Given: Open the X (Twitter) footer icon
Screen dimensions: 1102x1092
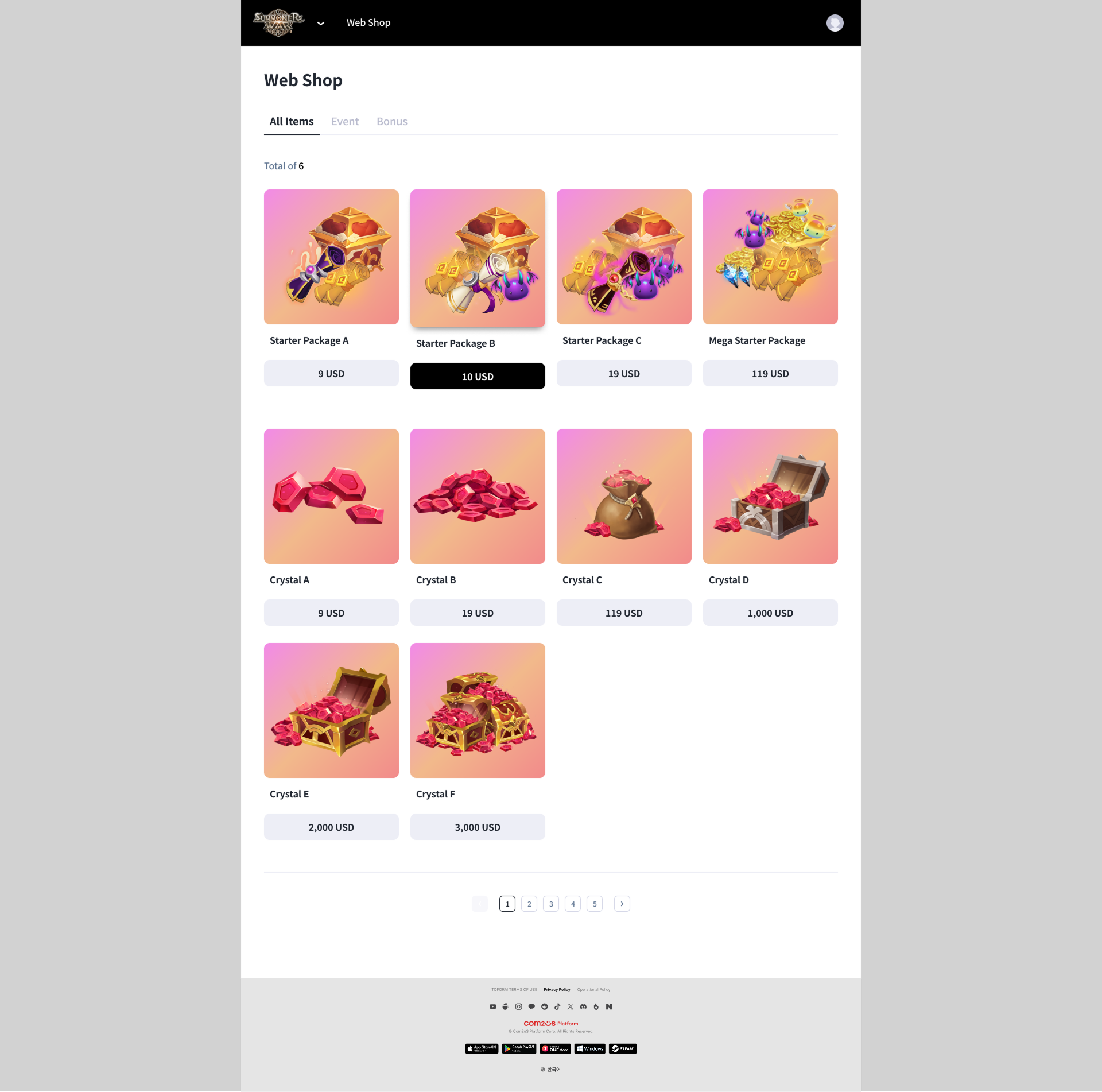Looking at the screenshot, I should [x=570, y=1006].
